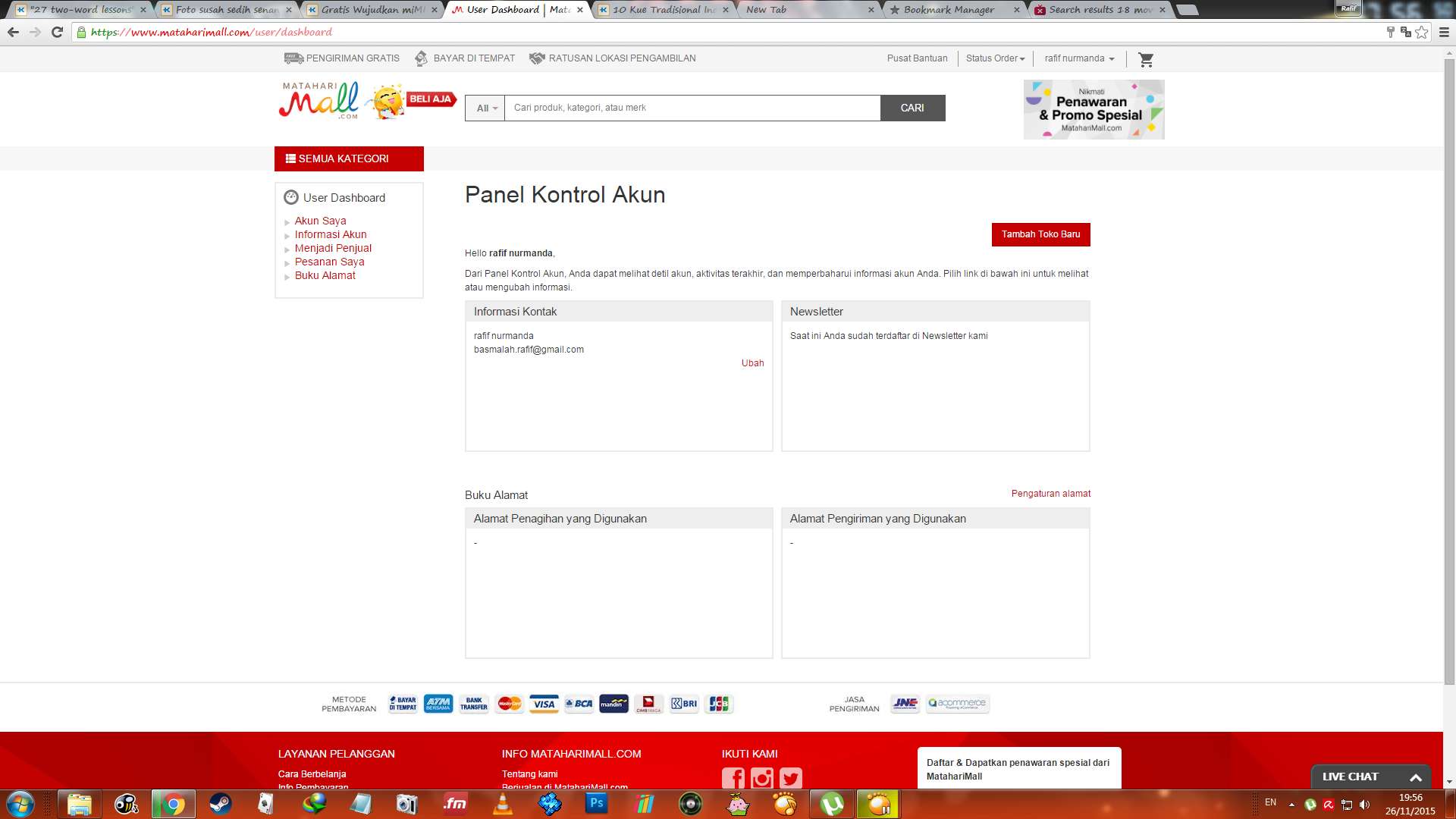
Task: Open uTorrent from the taskbar
Action: pos(831,804)
